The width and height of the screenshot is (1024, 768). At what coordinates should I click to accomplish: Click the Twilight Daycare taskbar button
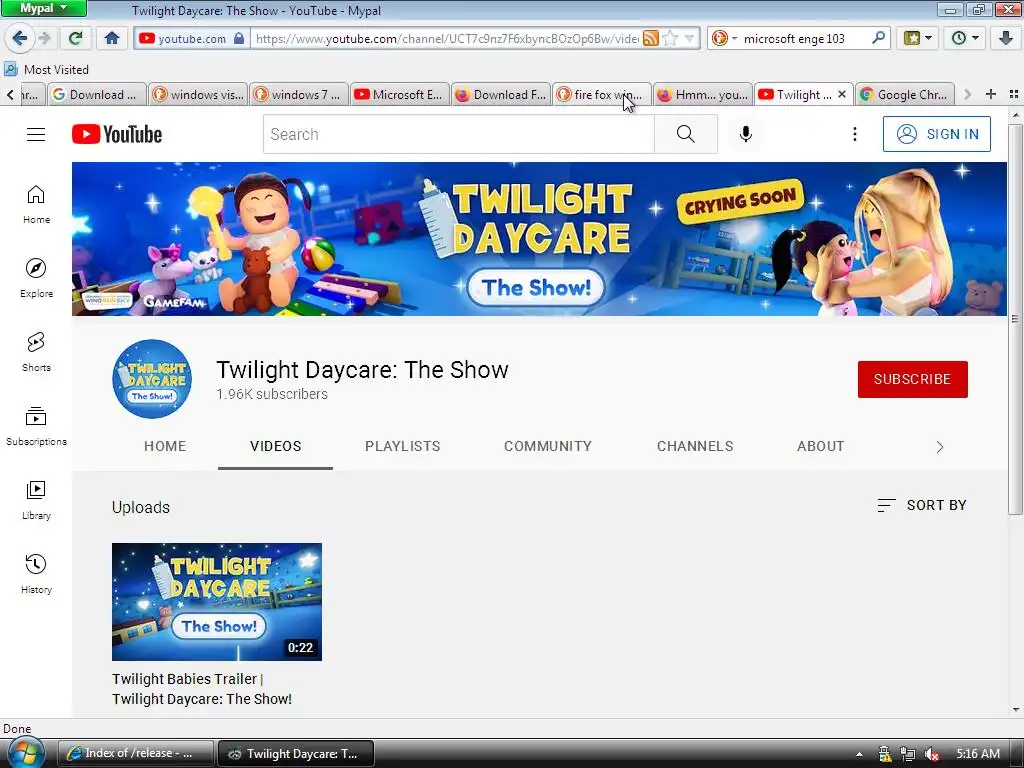click(x=295, y=753)
